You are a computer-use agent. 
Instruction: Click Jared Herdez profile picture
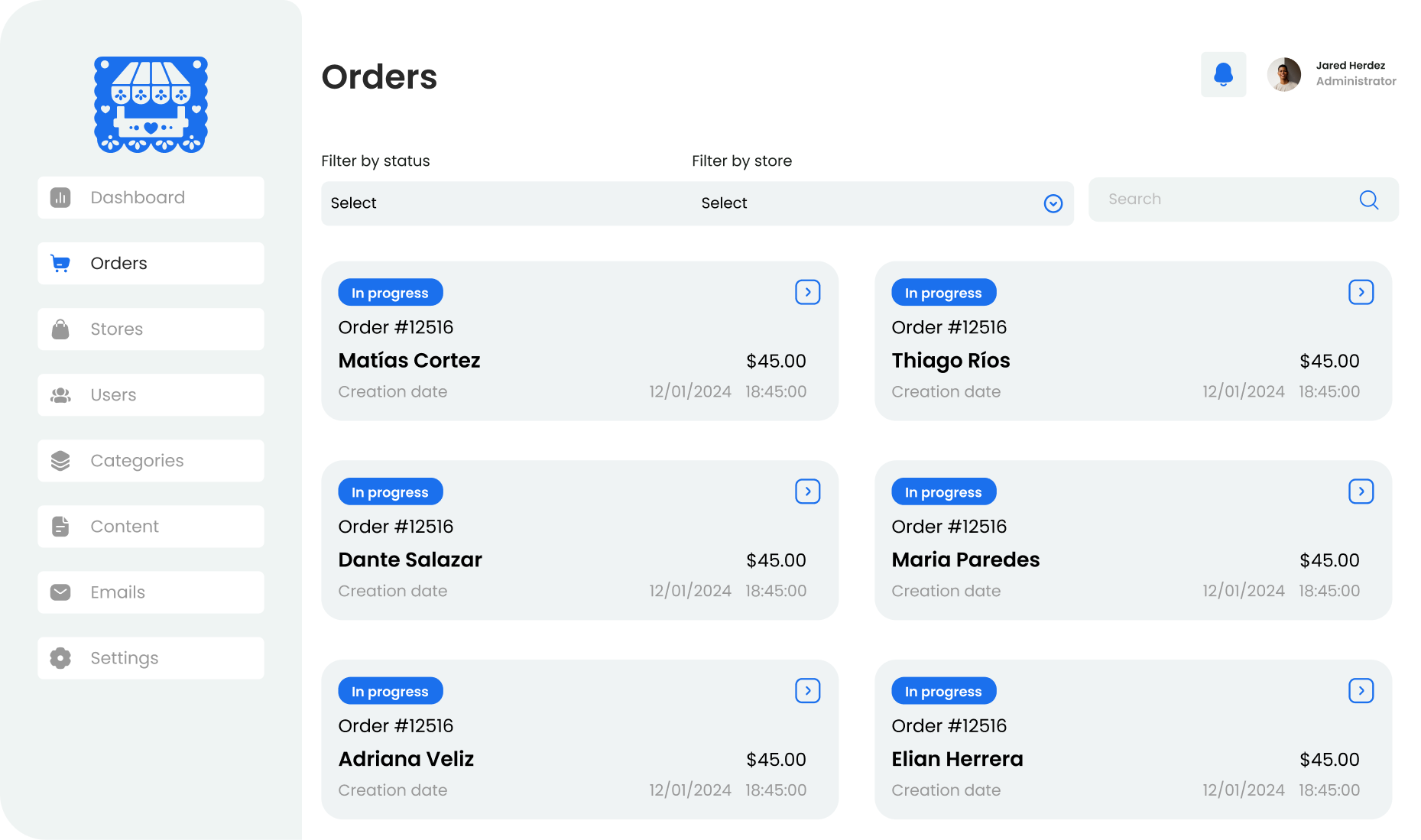point(1283,74)
